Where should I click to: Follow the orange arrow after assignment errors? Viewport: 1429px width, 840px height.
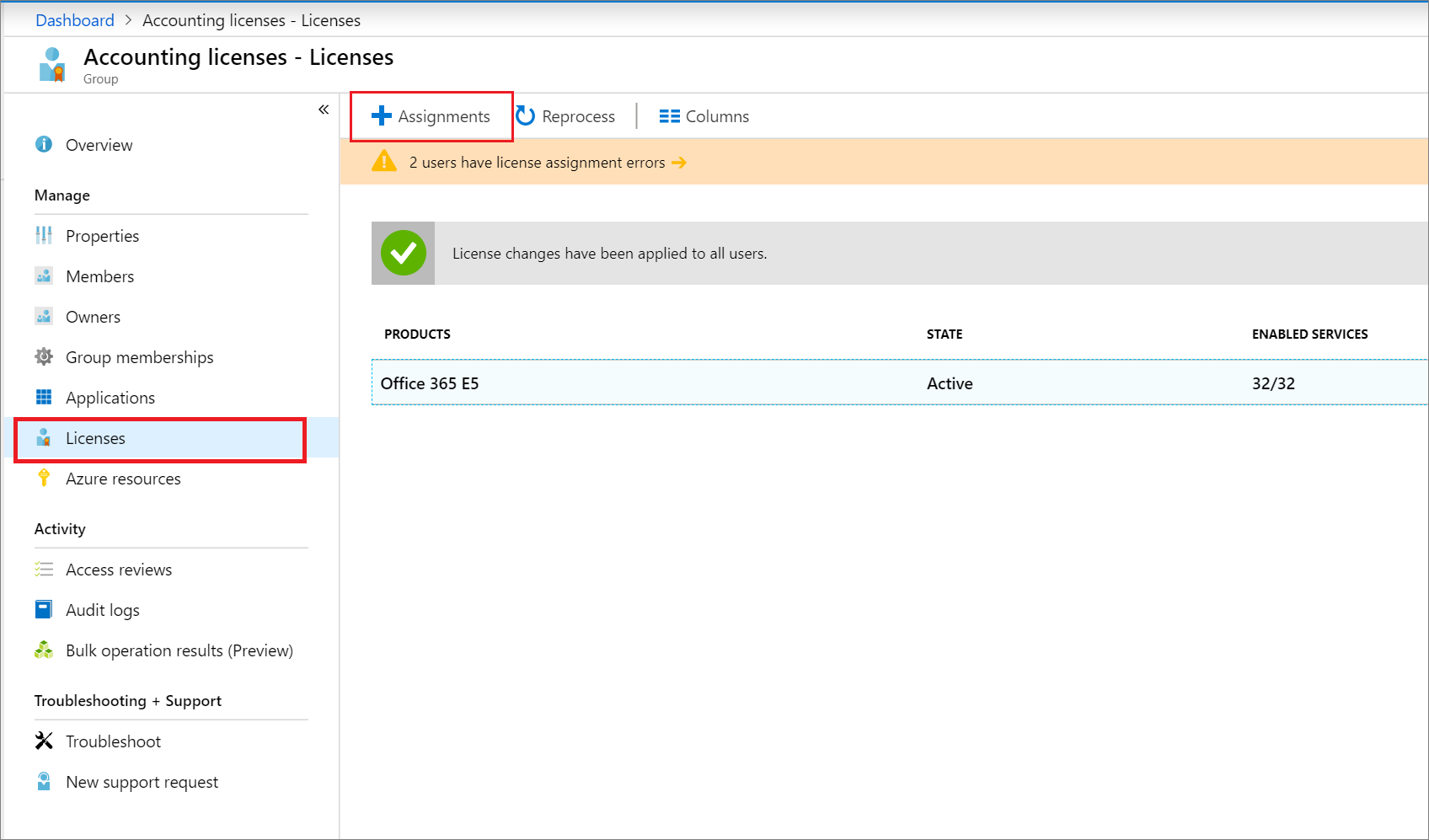tap(679, 163)
